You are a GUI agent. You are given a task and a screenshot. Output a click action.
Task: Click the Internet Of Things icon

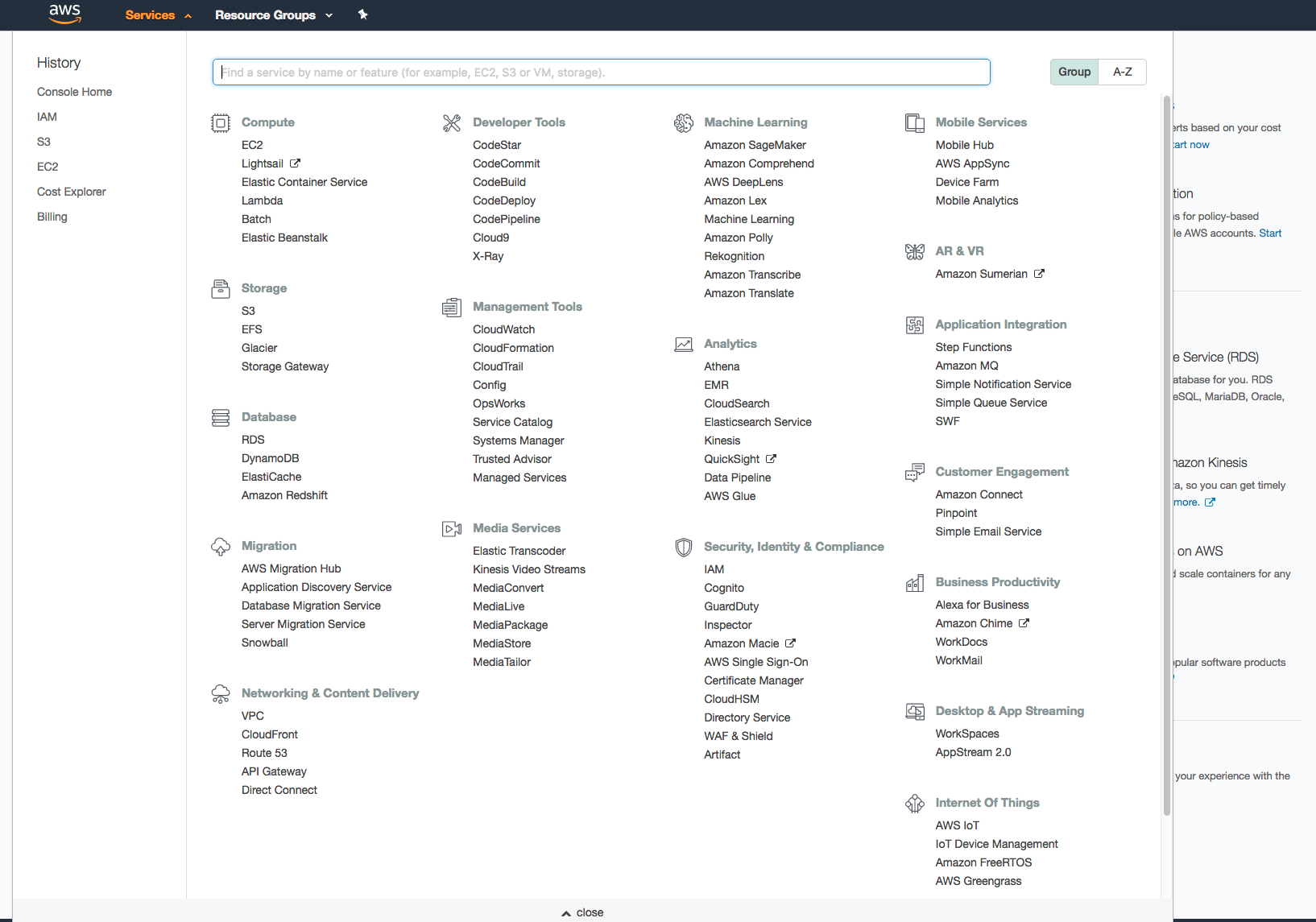coord(915,803)
